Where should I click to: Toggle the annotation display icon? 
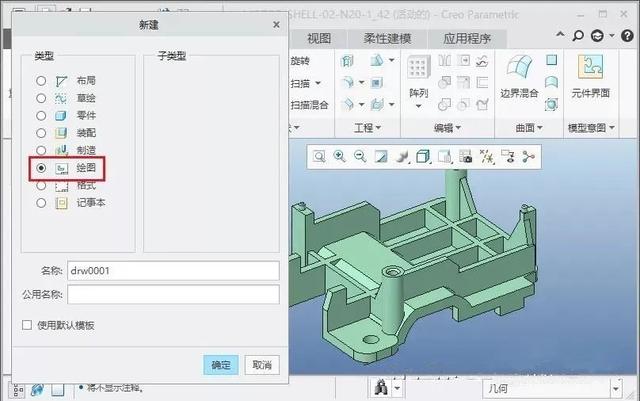point(508,156)
